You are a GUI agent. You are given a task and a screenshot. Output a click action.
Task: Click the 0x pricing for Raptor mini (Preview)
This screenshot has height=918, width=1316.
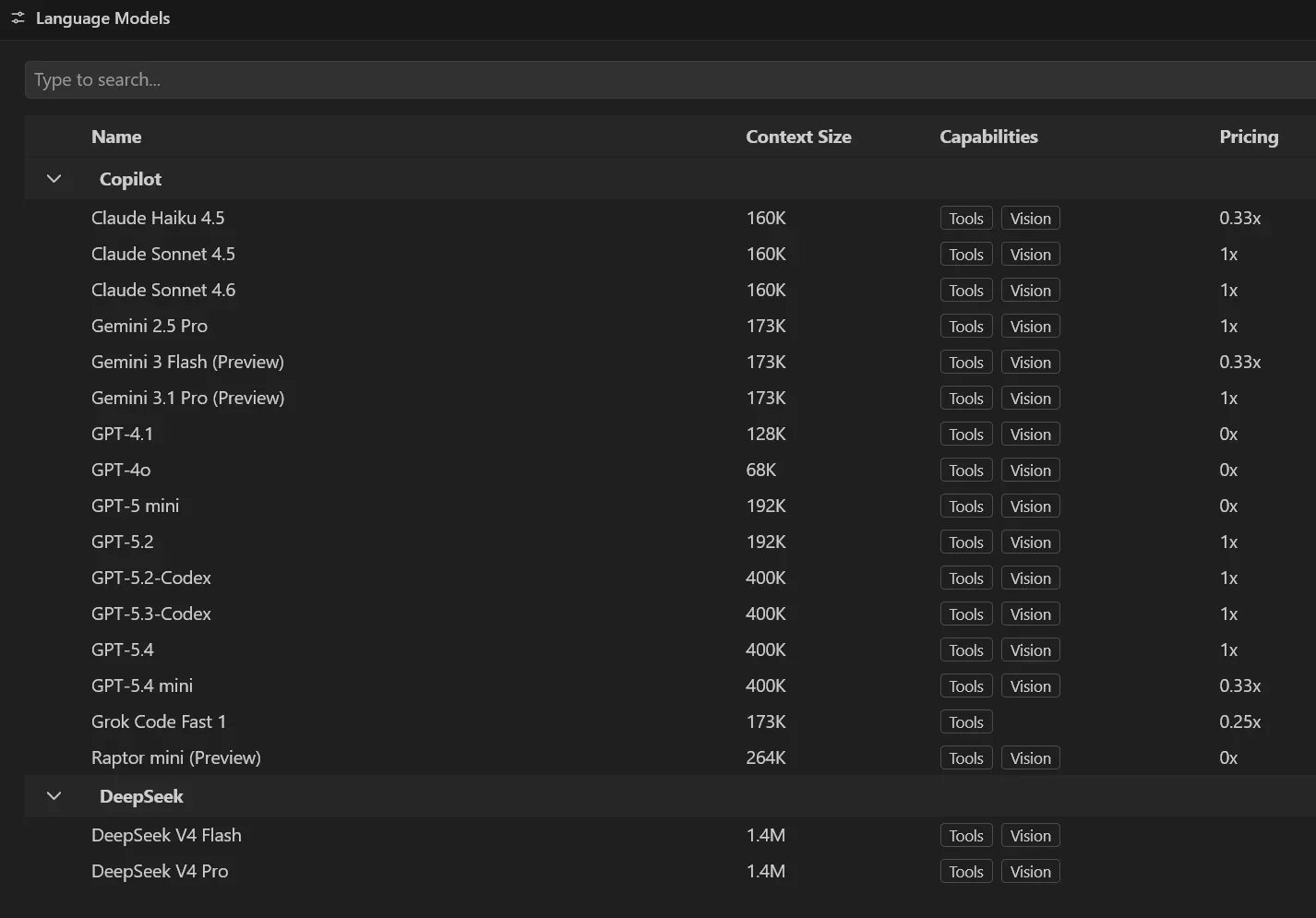[x=1228, y=757]
